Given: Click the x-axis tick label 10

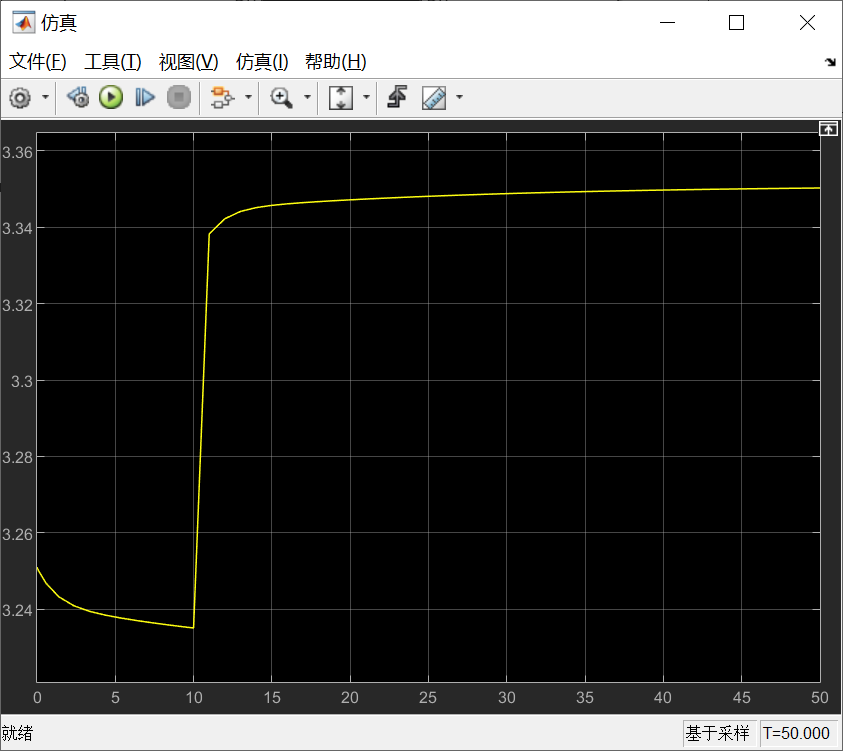Looking at the screenshot, I should pos(194,698).
